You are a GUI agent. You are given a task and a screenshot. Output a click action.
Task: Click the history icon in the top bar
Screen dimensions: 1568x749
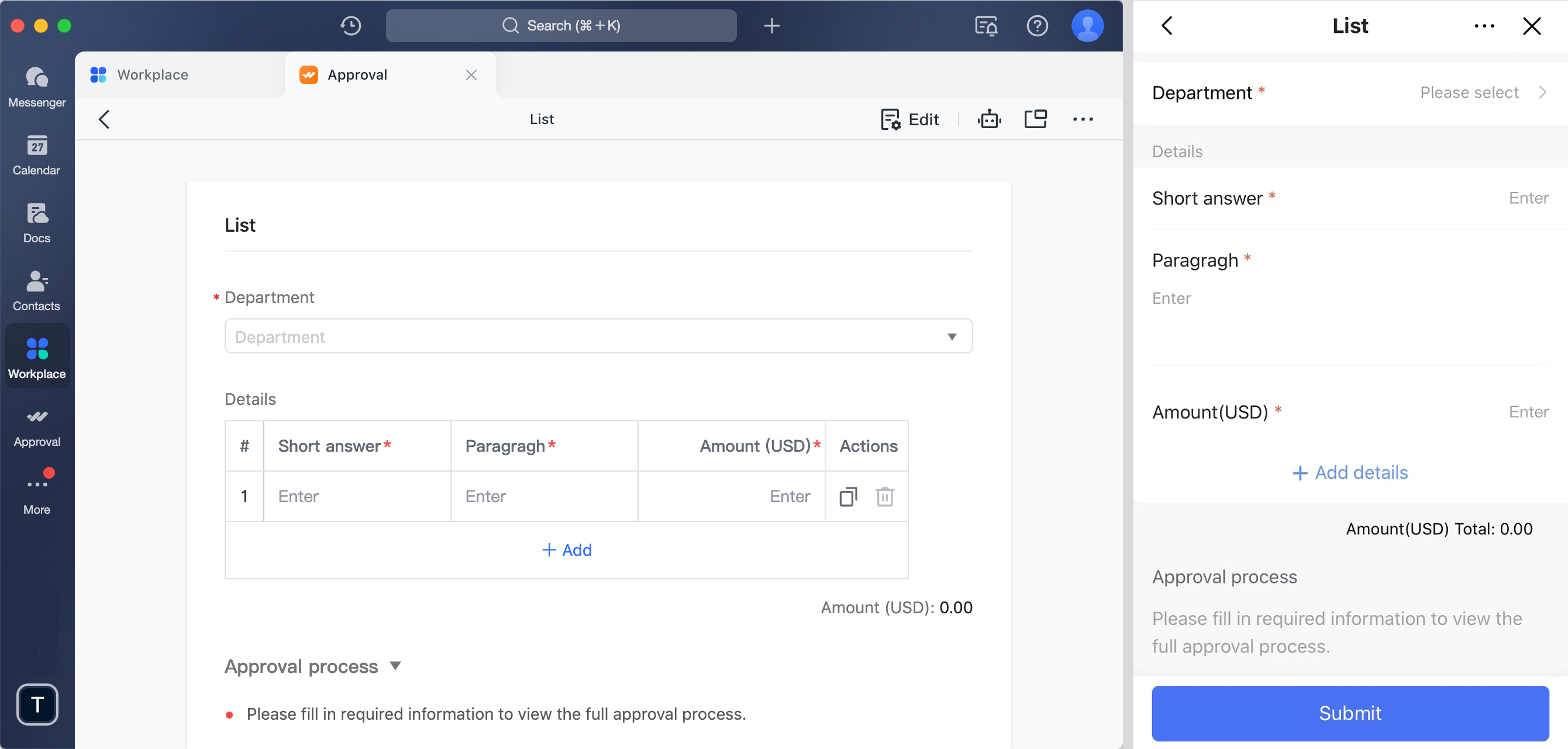point(350,26)
